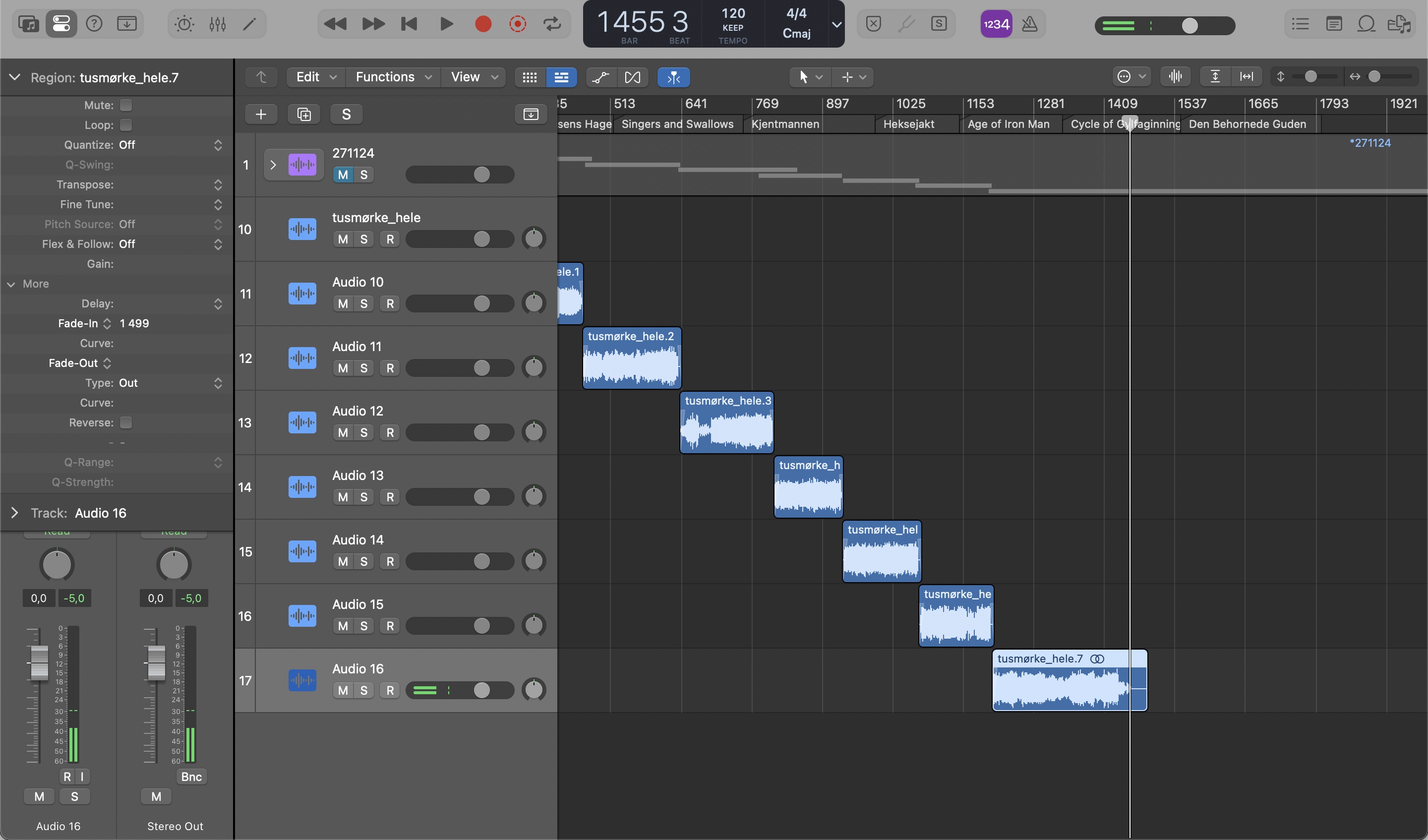The image size is (1428, 840).
Task: Expand the 271124 track stack
Action: pyautogui.click(x=273, y=165)
